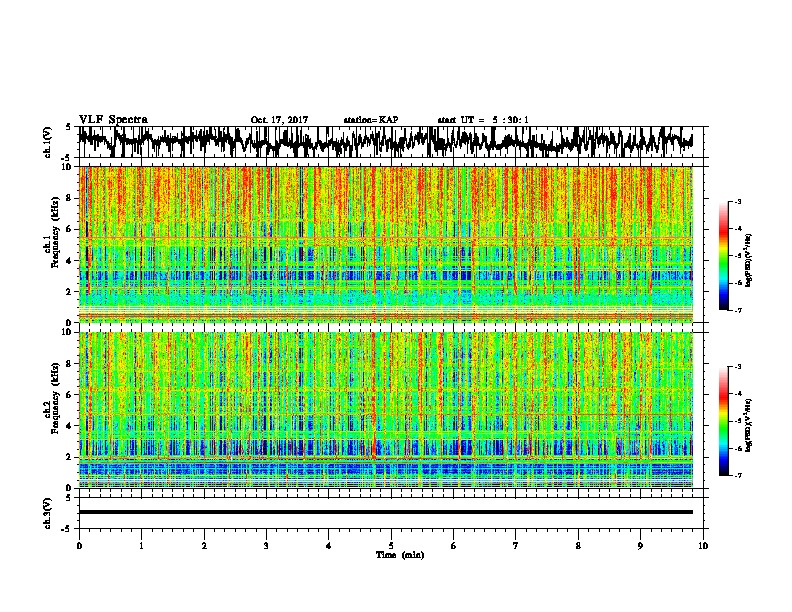
Task: Click the time axis tick label '5'
Action: [x=391, y=546]
